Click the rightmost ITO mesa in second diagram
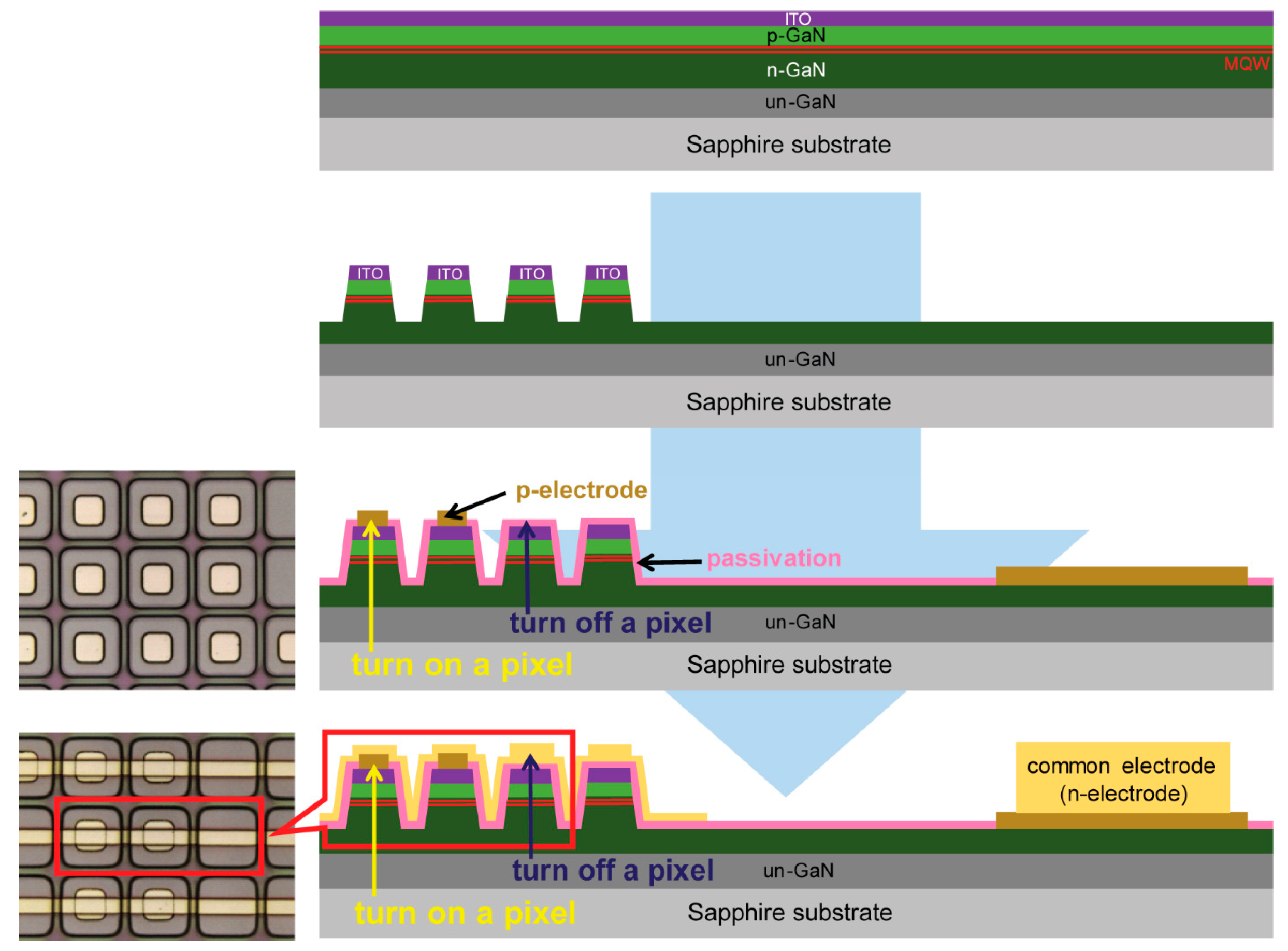Screen dimensions: 1288x951 [x=607, y=273]
